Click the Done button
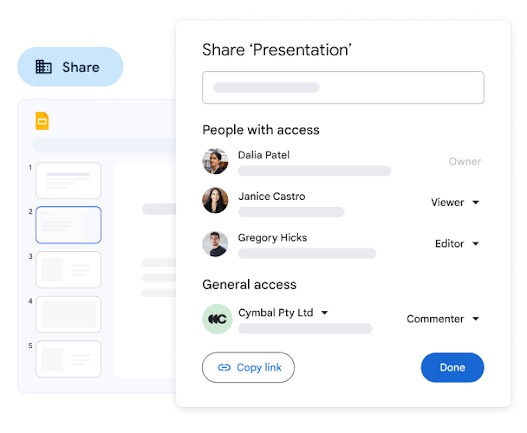 pyautogui.click(x=452, y=367)
